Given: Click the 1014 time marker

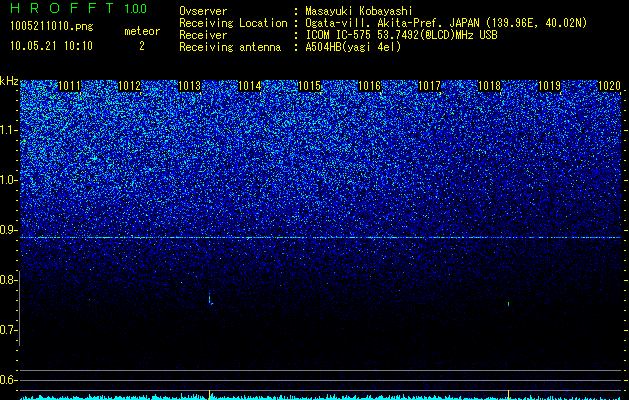Looking at the screenshot, I should pos(250,86).
